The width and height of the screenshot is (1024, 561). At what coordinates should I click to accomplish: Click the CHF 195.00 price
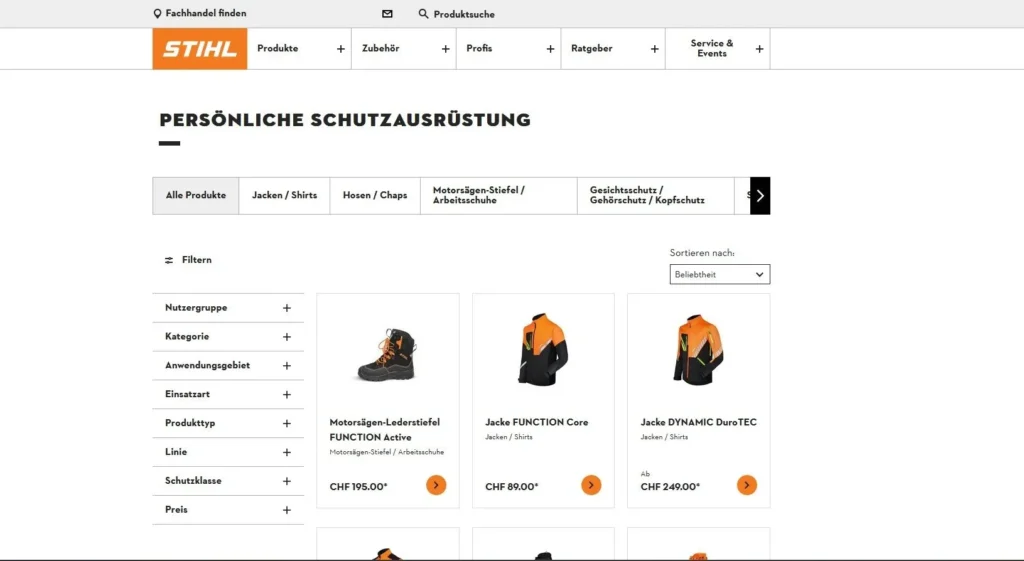pos(359,487)
